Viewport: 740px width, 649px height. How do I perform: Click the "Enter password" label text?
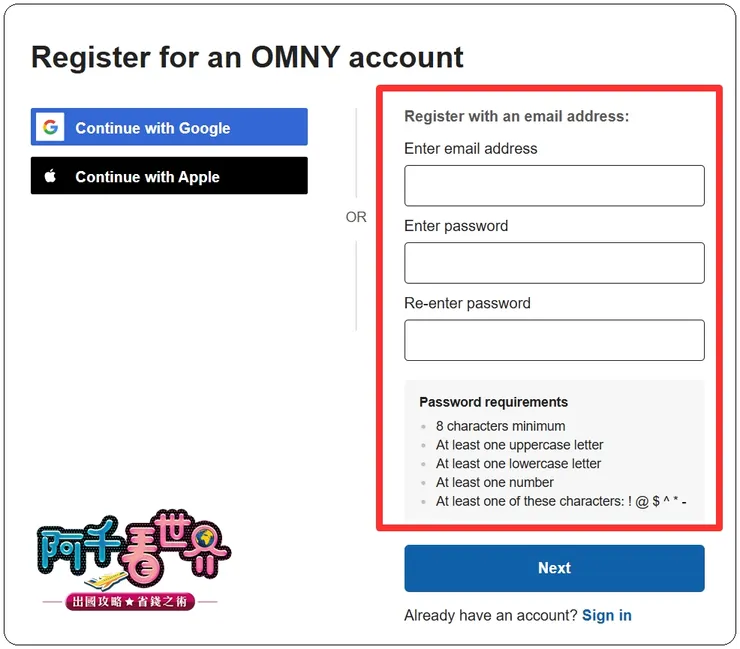tap(456, 226)
